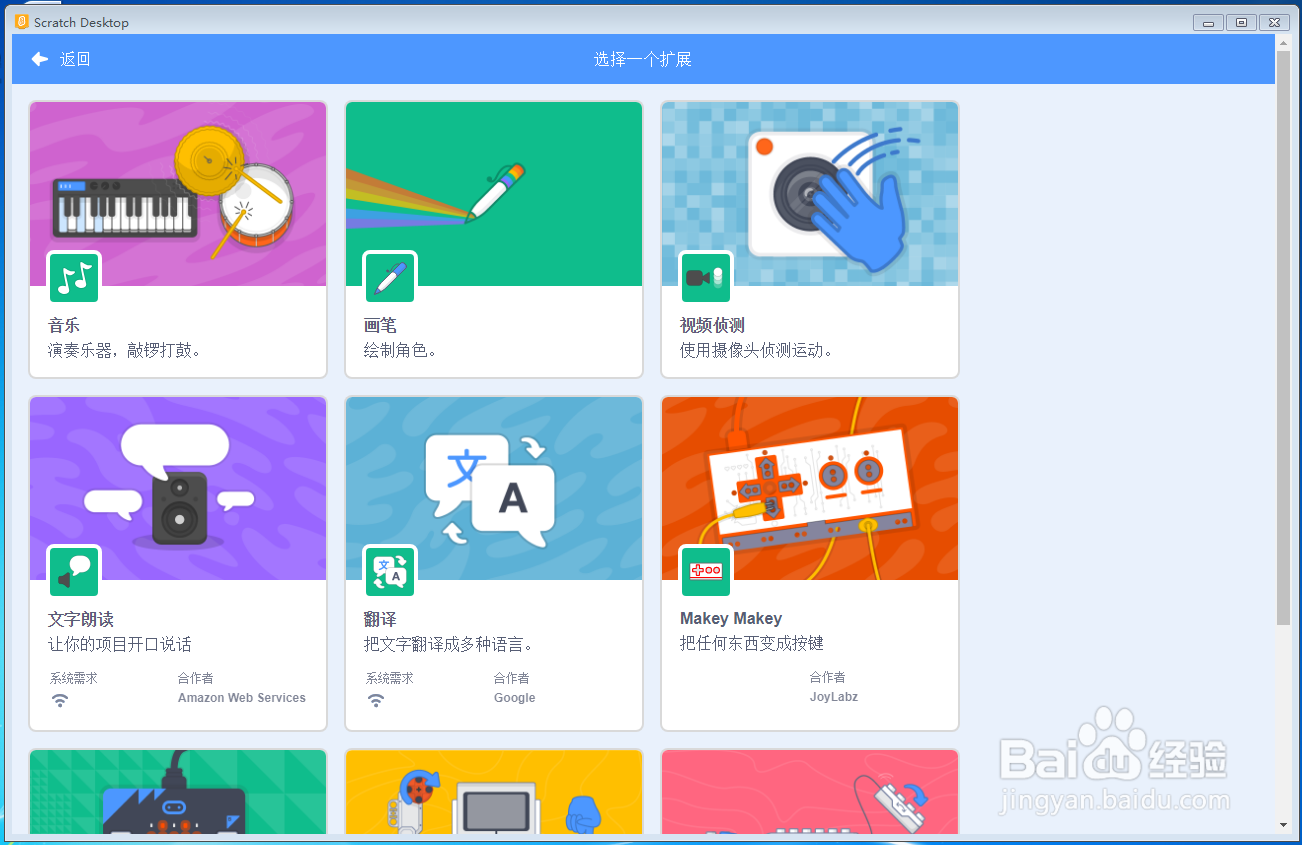
Task: Click the Google collaborator text
Action: point(515,698)
